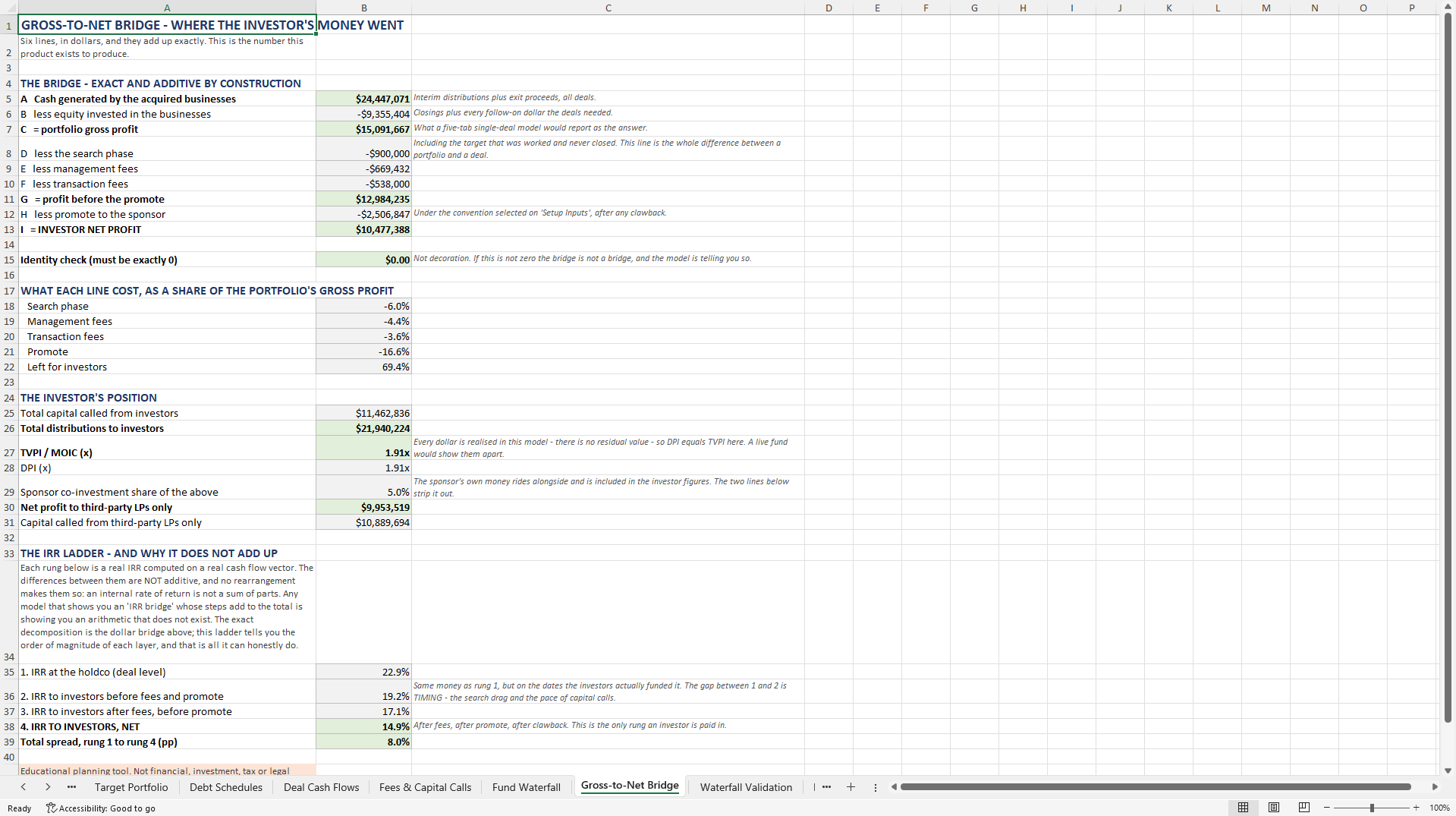Select Left for investors 69.4% cell
This screenshot has width=1456, height=816.
(363, 367)
